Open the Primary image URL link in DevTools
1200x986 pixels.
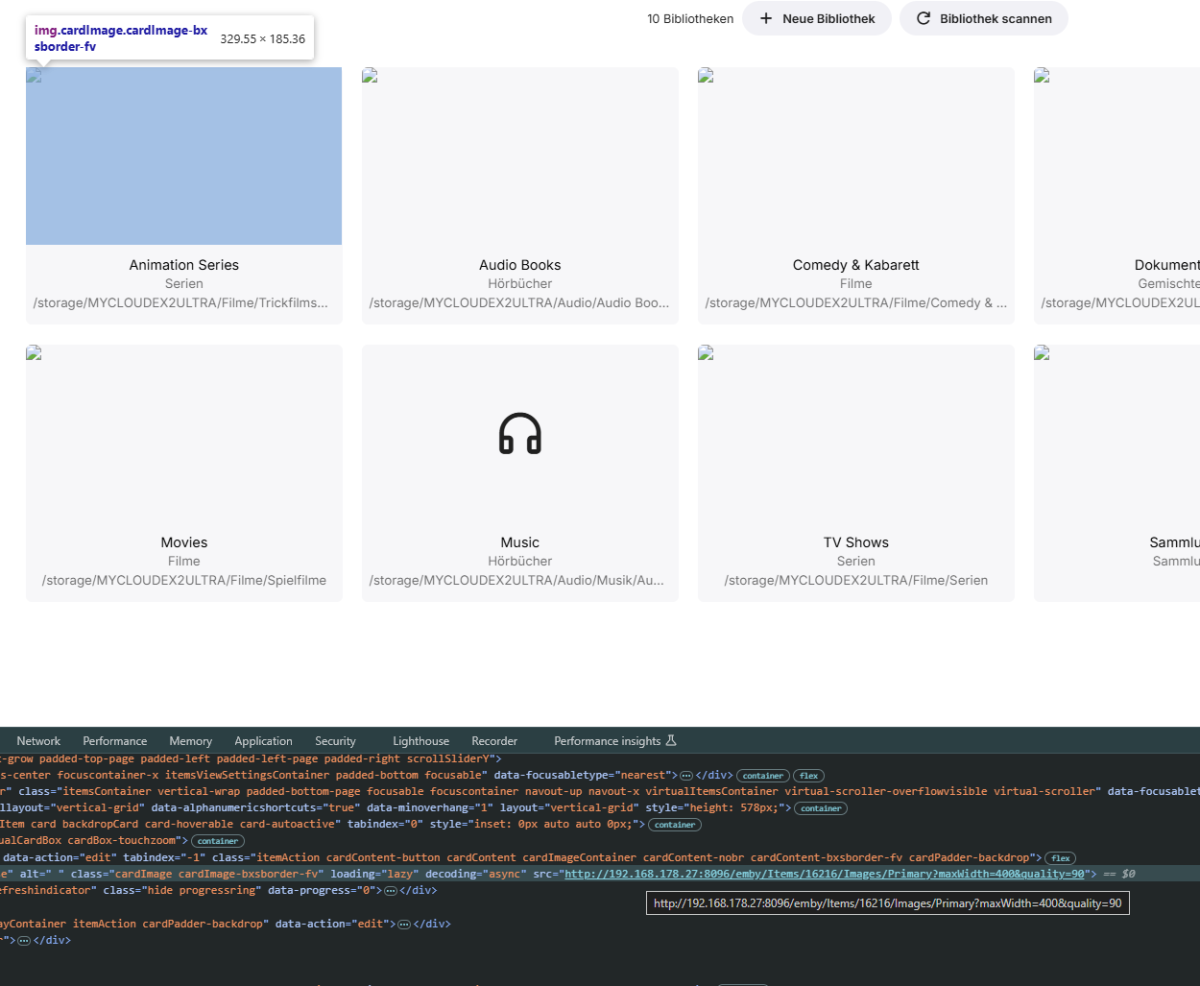[x=820, y=873]
